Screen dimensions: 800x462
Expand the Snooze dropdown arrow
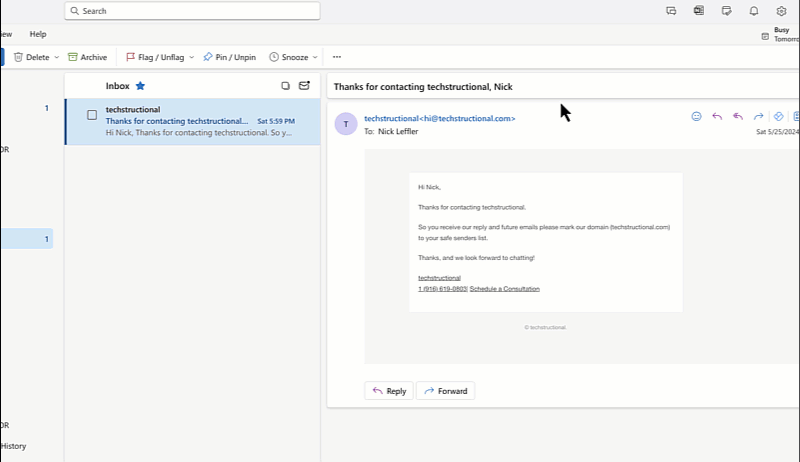(x=315, y=57)
